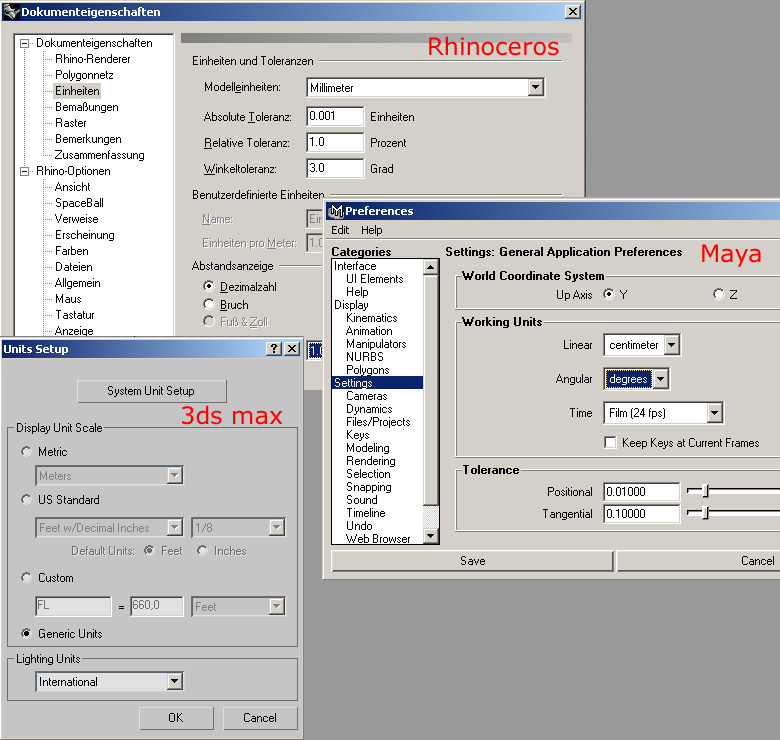780x740 pixels.
Task: Select Display category in Maya list
Action: click(351, 305)
